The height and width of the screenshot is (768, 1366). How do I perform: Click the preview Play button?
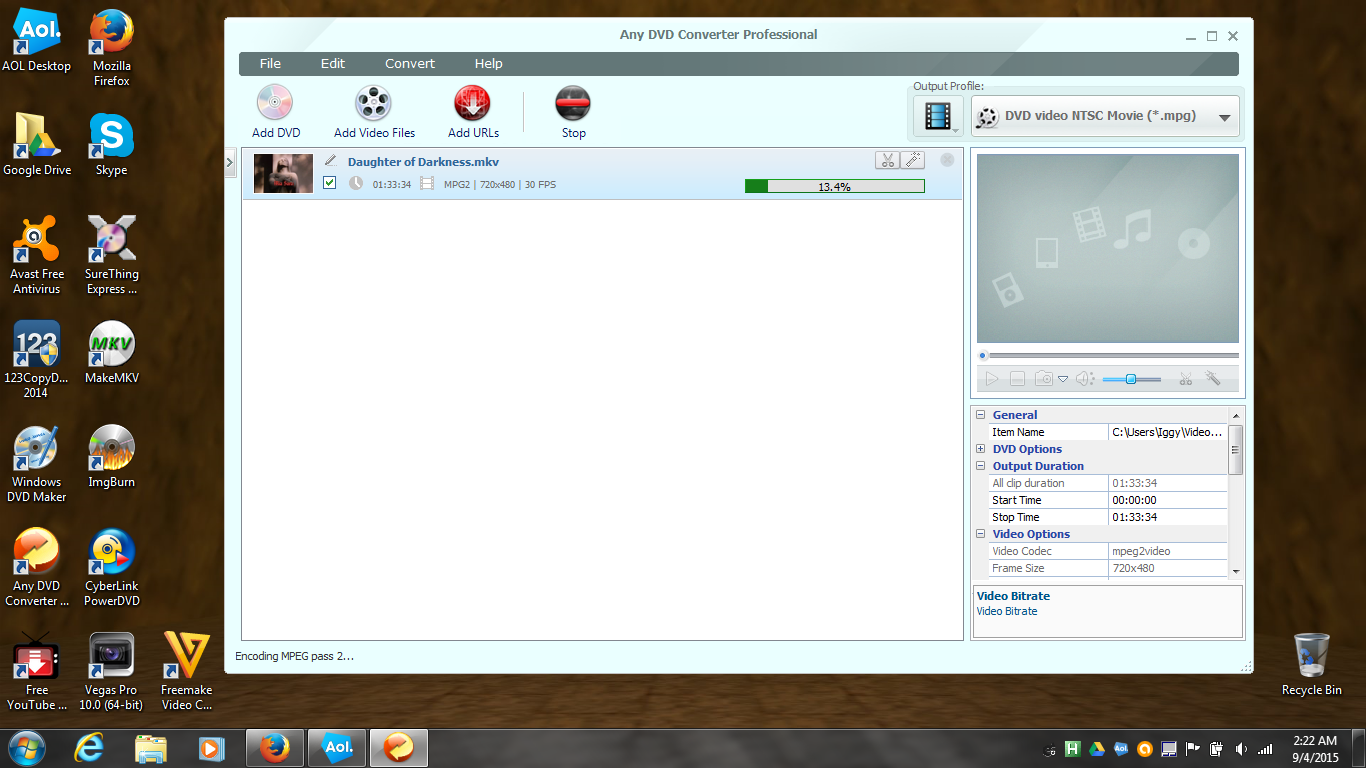992,379
